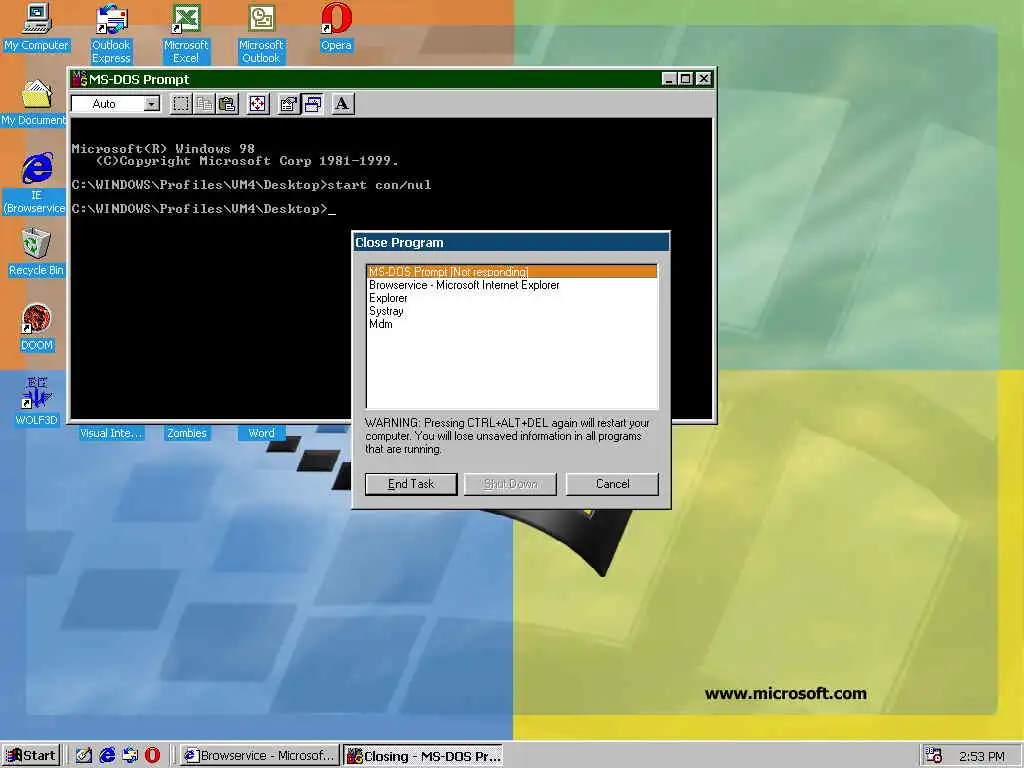Click the 2:53 PM clock

point(982,756)
